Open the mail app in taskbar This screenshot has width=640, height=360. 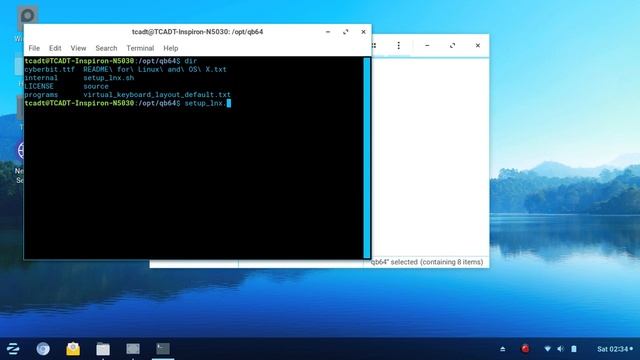(x=73, y=349)
